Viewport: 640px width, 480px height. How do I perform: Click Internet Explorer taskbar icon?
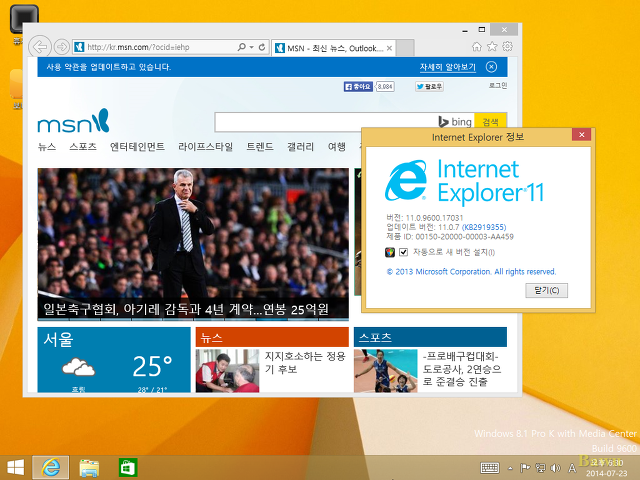[x=51, y=468]
